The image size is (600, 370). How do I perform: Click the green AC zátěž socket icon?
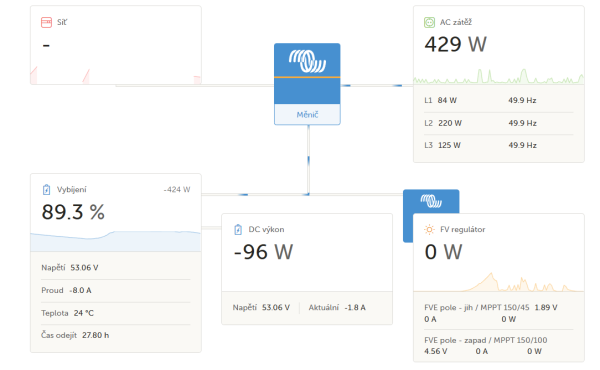429,22
